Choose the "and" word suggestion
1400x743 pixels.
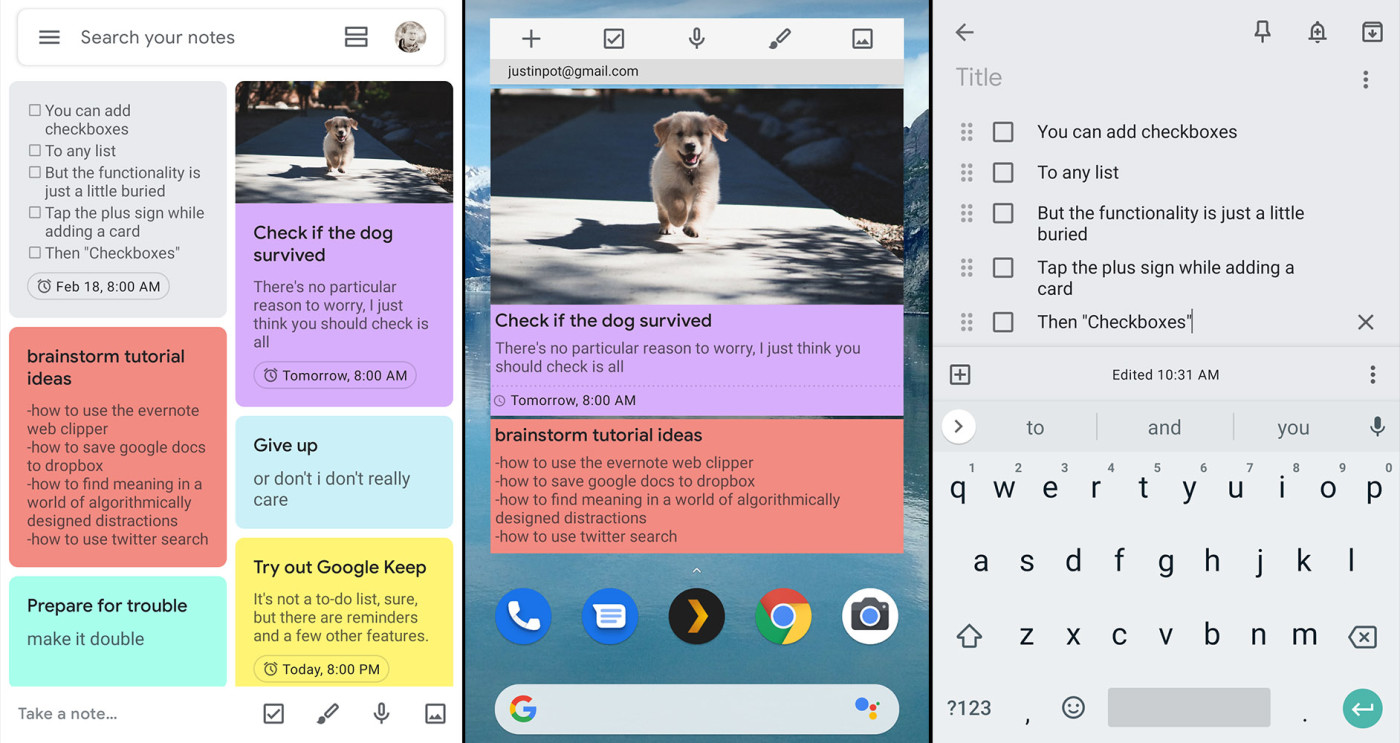pos(1164,428)
